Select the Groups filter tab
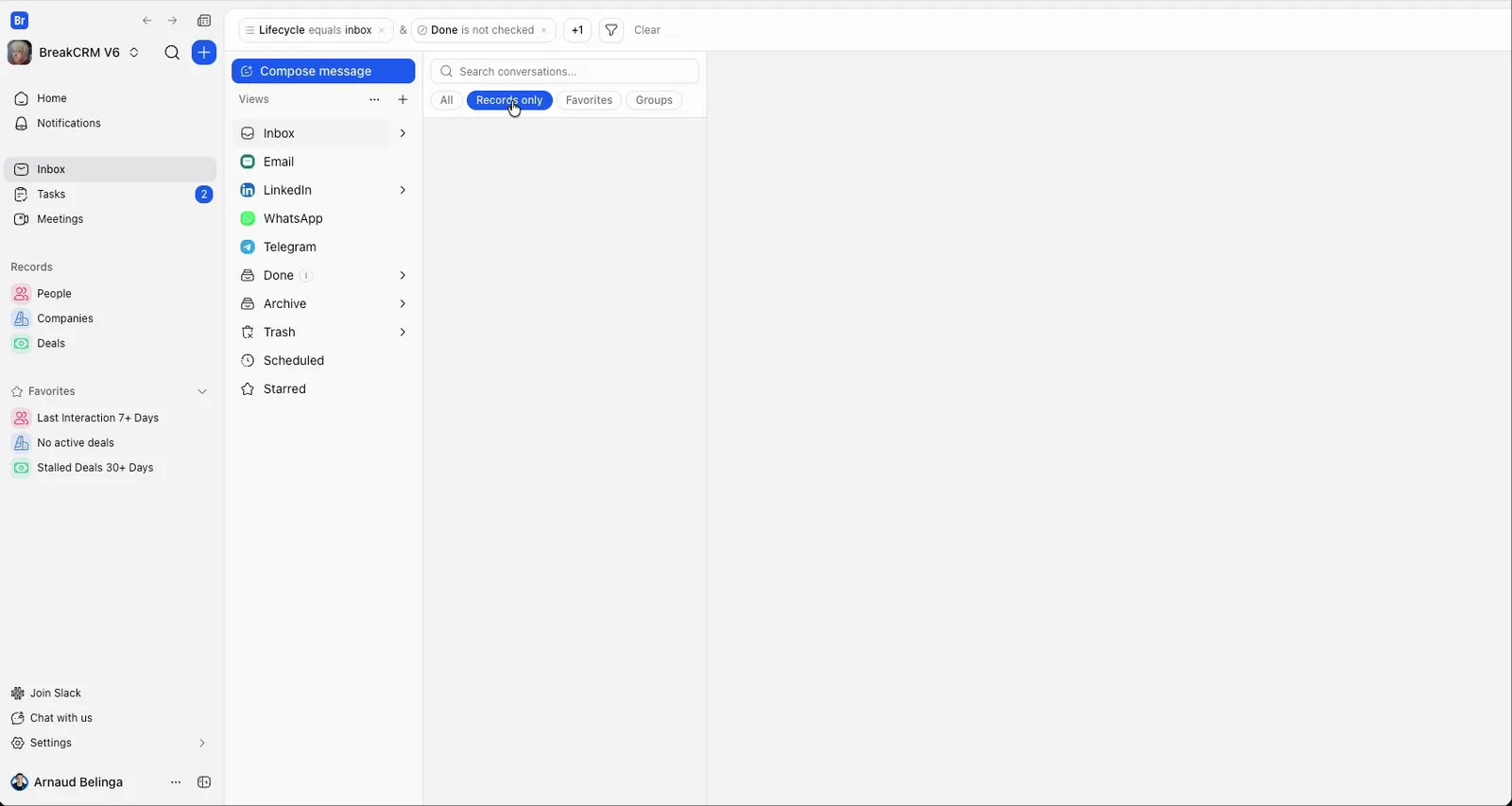The width and height of the screenshot is (1512, 806). point(654,100)
